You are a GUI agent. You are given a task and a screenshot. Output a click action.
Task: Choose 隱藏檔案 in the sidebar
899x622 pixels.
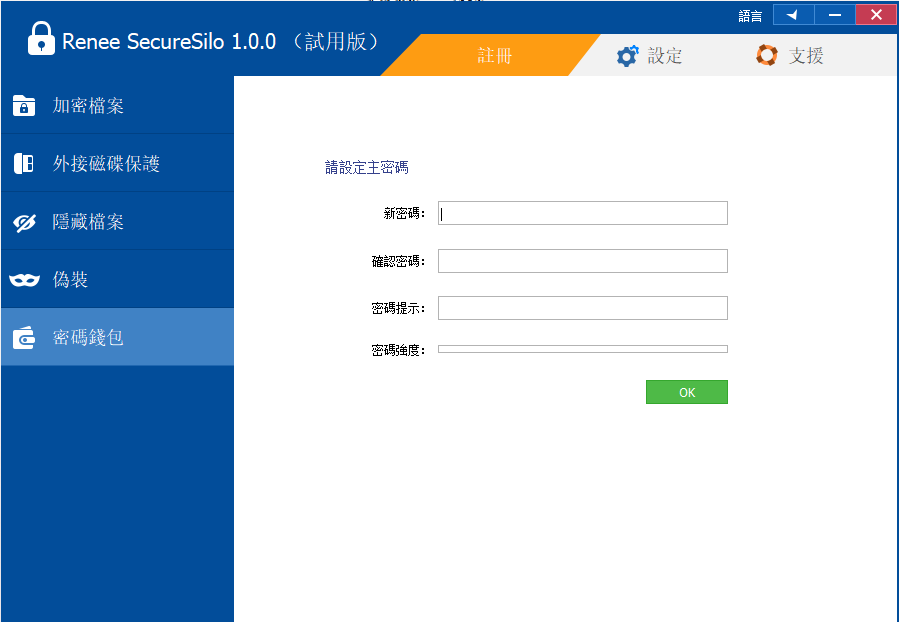click(117, 221)
